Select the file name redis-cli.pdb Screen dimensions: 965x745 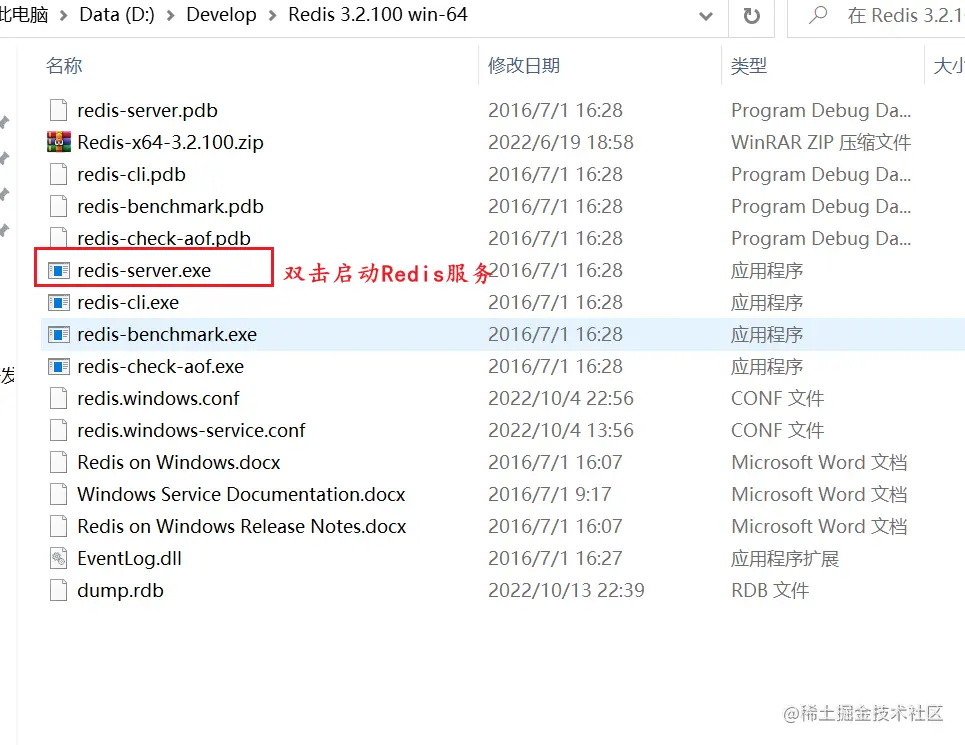pos(132,175)
